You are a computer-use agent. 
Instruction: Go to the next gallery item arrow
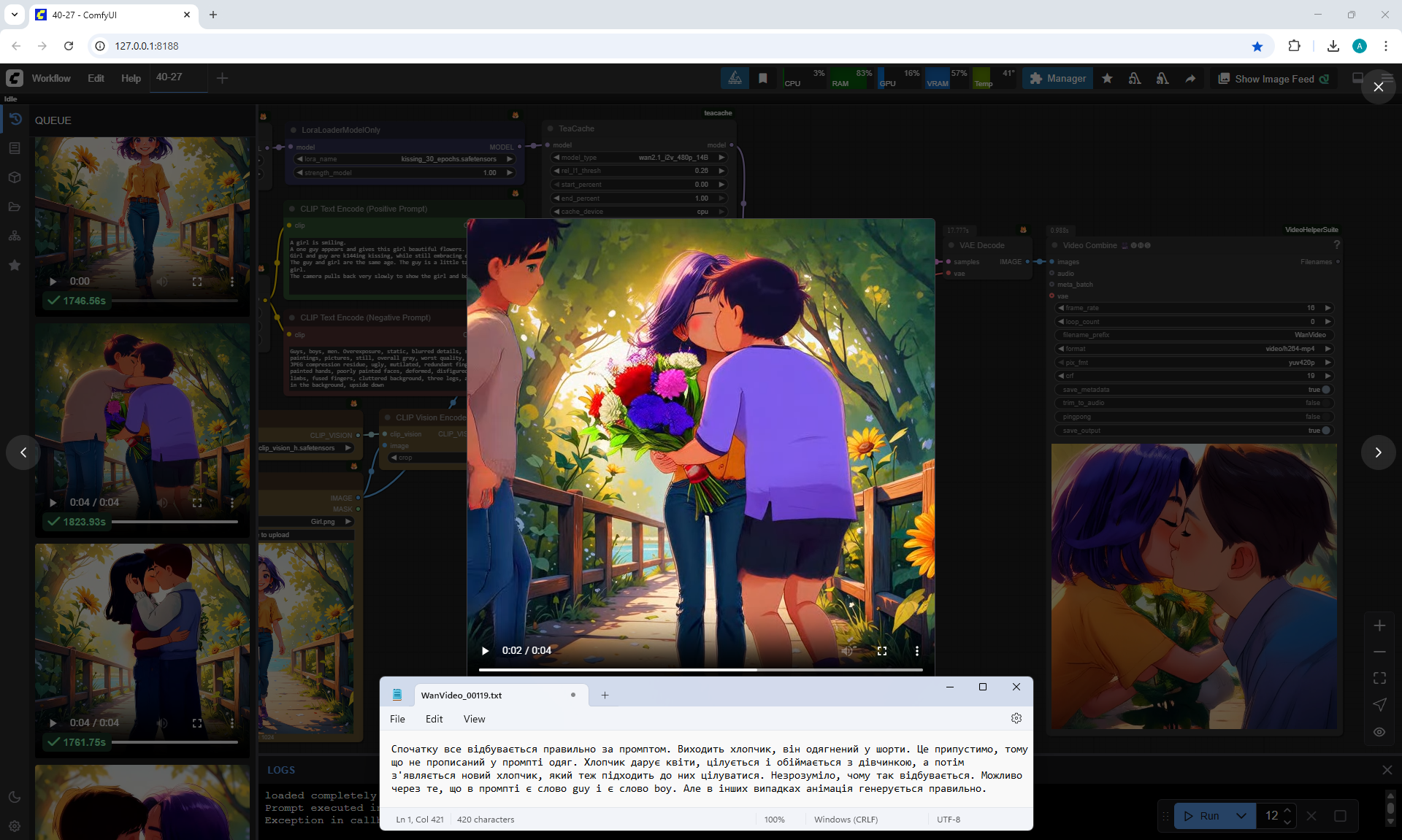(1378, 452)
